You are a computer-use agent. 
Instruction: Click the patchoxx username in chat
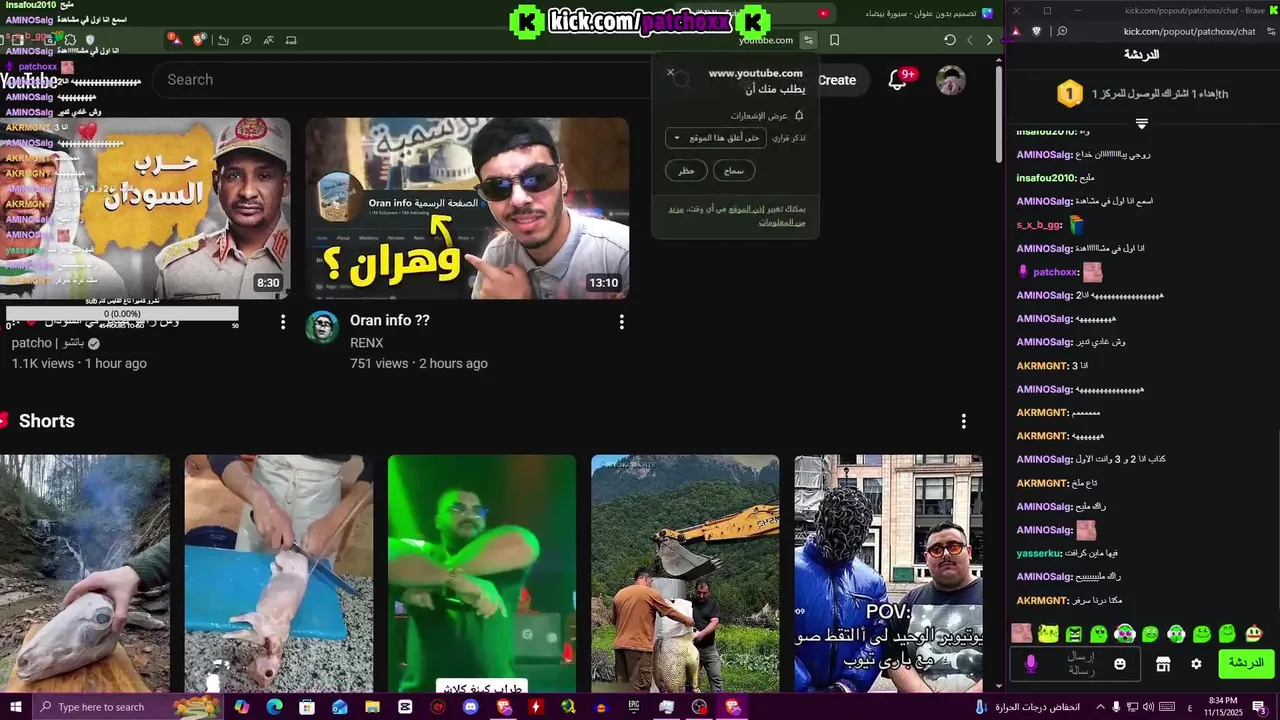tap(1056, 272)
